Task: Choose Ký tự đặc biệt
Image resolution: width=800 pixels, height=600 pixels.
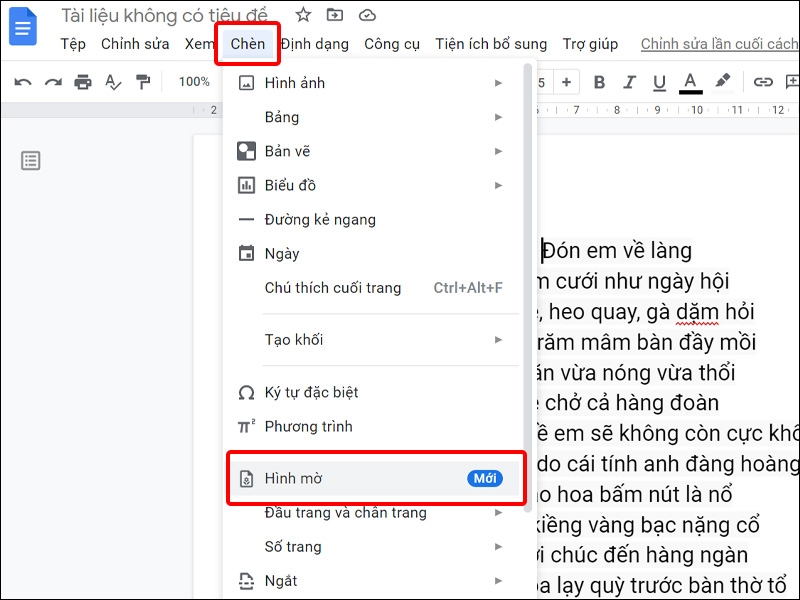Action: click(373, 392)
